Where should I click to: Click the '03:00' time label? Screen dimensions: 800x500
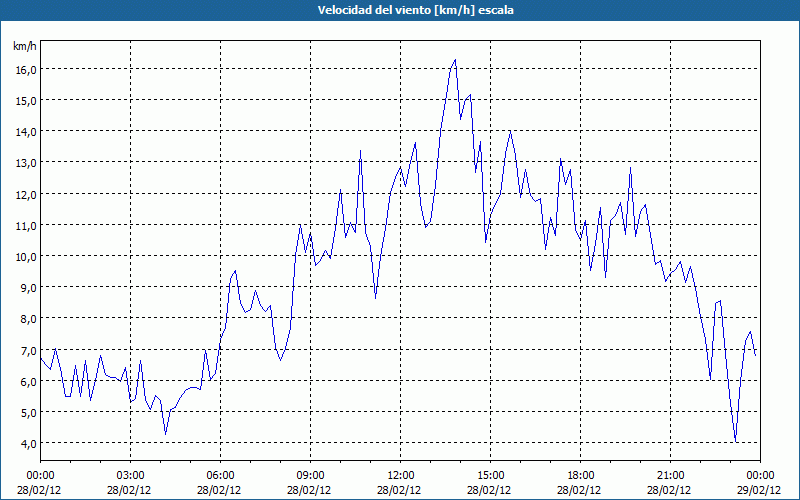pyautogui.click(x=130, y=476)
